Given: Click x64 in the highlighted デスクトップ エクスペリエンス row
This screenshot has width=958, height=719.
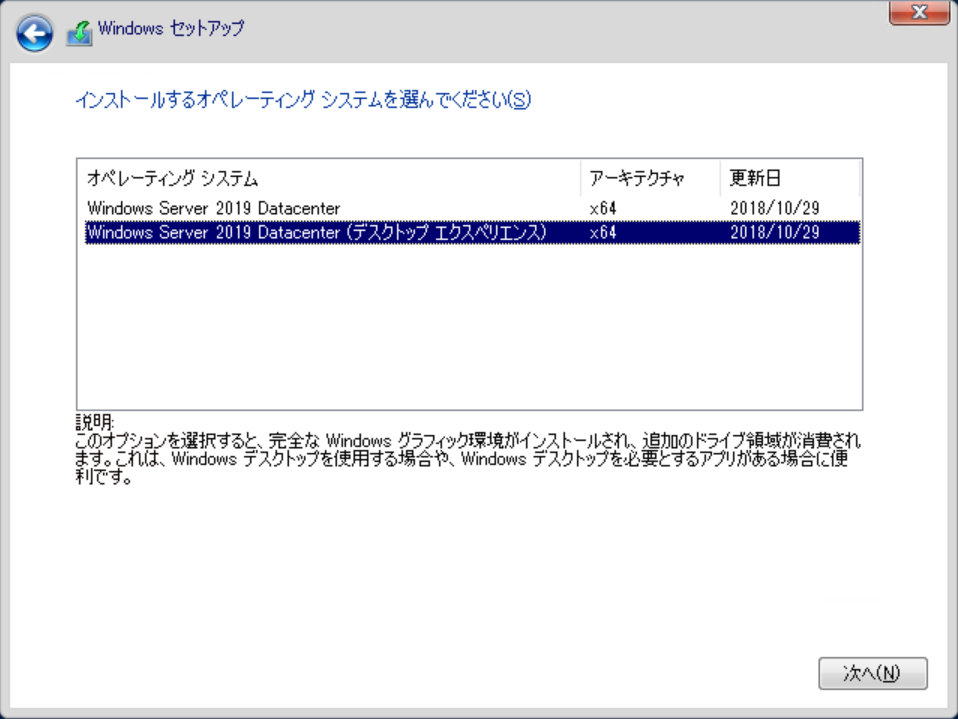Looking at the screenshot, I should click(x=602, y=233).
